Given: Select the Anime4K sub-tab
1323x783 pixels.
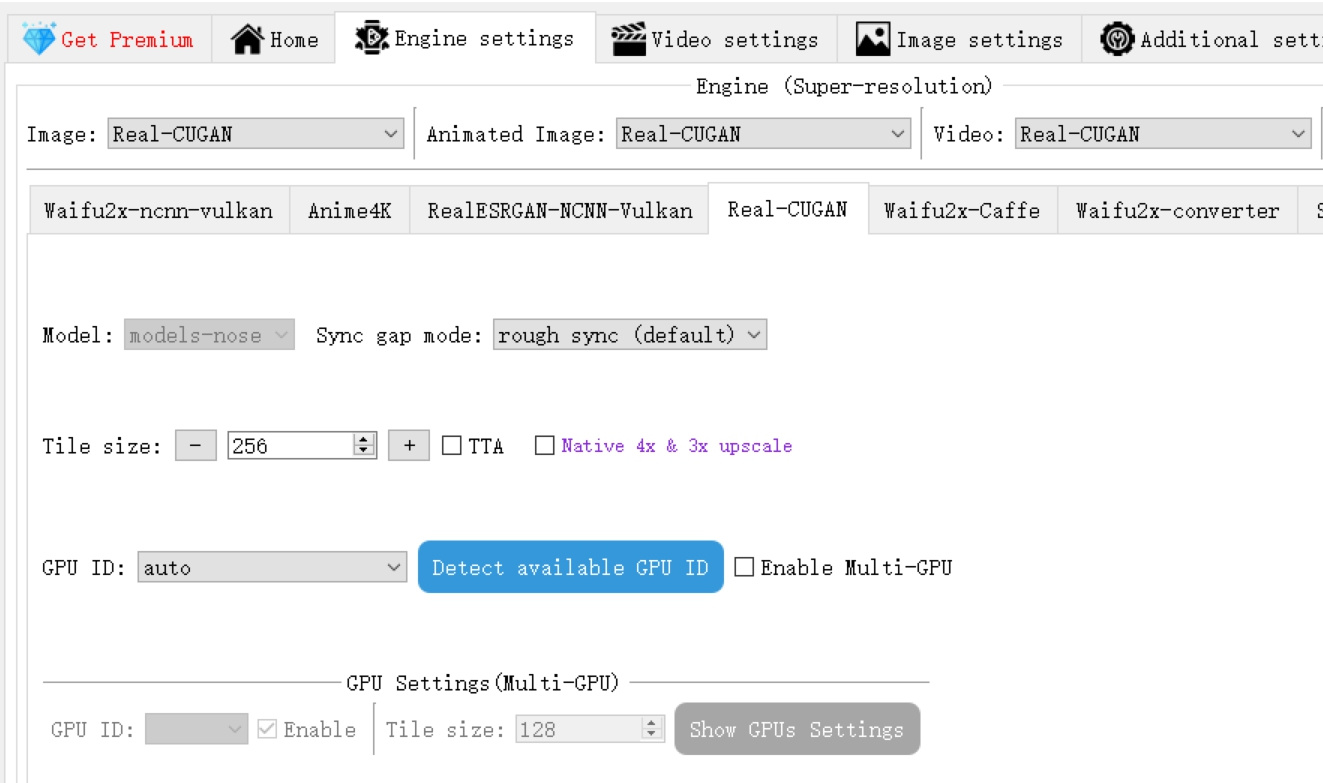Looking at the screenshot, I should (350, 211).
